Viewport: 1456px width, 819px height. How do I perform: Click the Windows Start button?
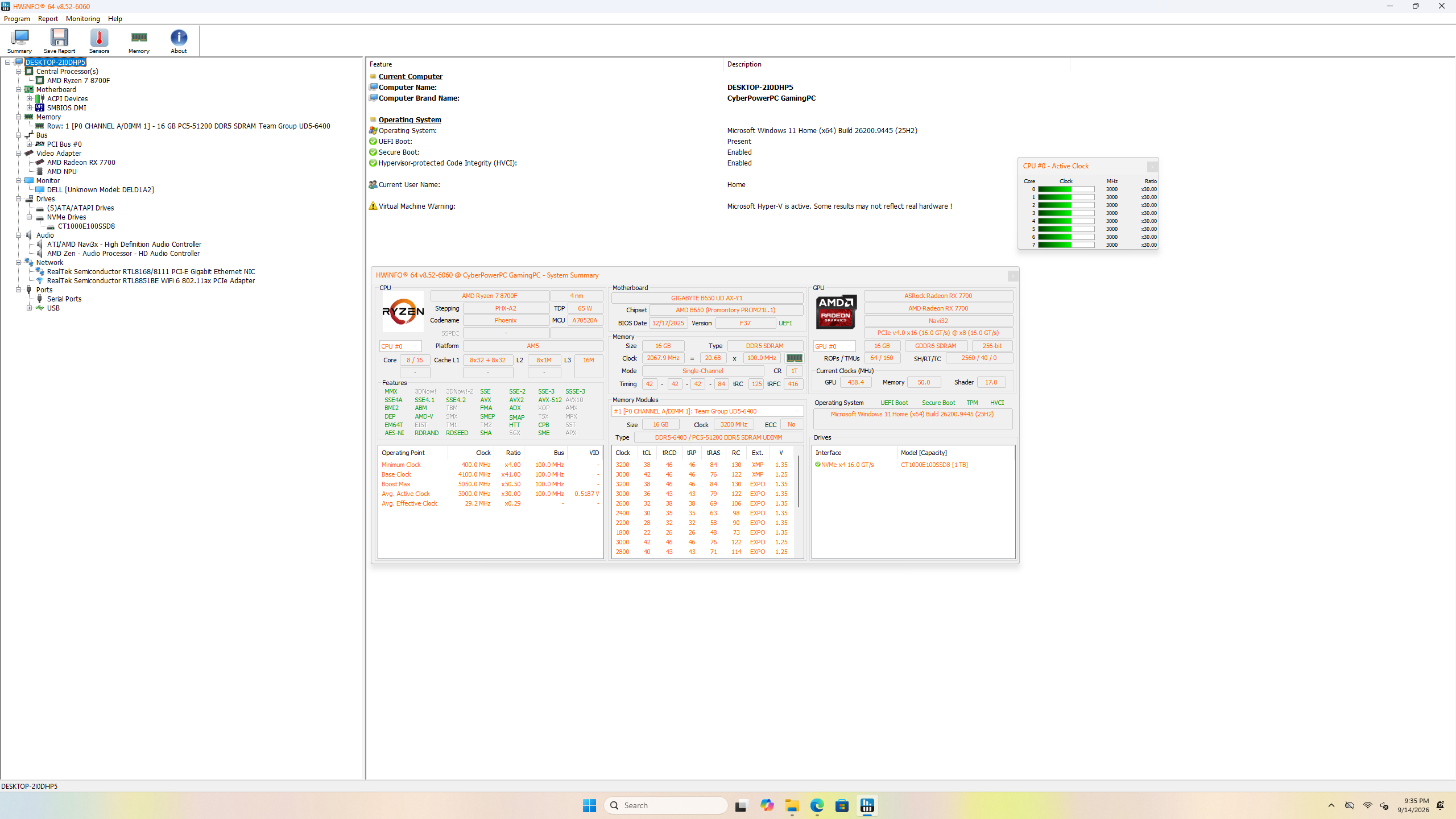(589, 805)
